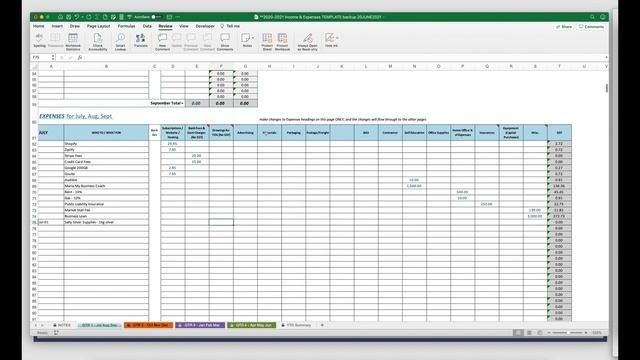Click the search magnifier in title bar
Image resolution: width=640 pixels, height=360 pixels.
592,17
